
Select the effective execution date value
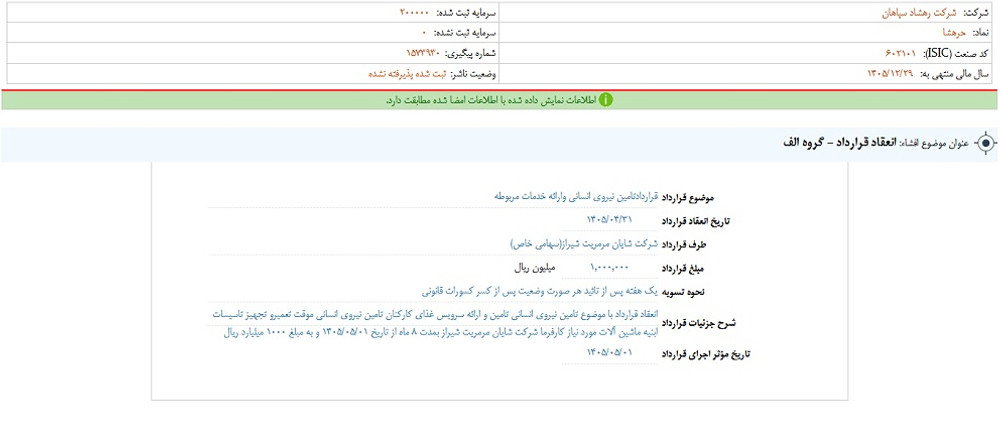point(609,352)
